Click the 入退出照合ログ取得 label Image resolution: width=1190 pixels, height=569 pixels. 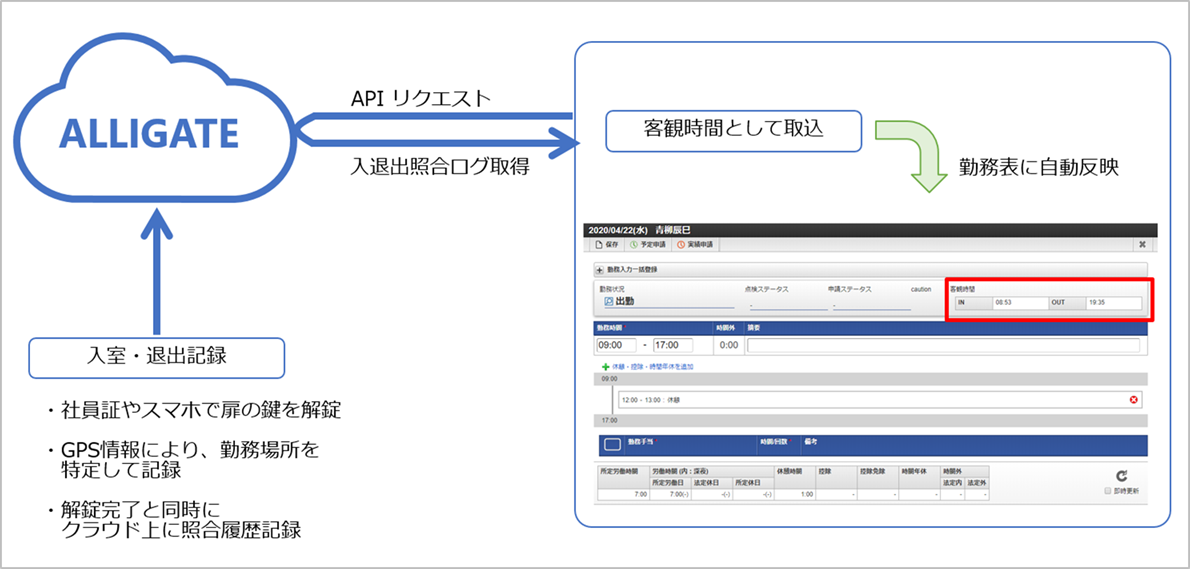tap(440, 167)
